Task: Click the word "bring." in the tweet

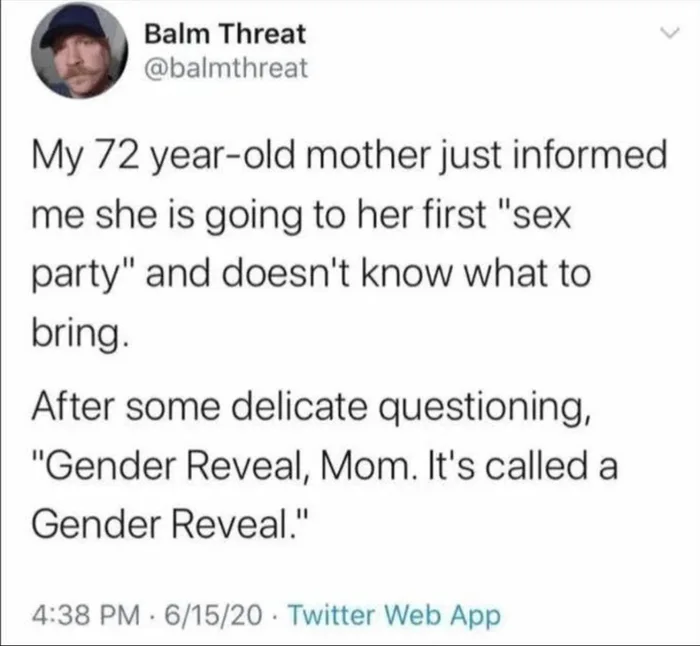Action: pos(81,329)
